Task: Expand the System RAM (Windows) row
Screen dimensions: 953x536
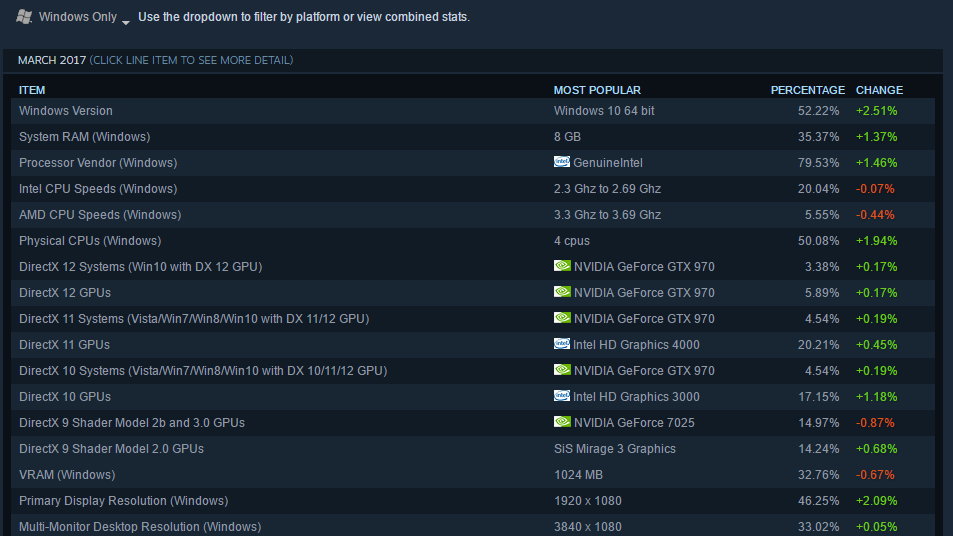Action: click(x=84, y=137)
